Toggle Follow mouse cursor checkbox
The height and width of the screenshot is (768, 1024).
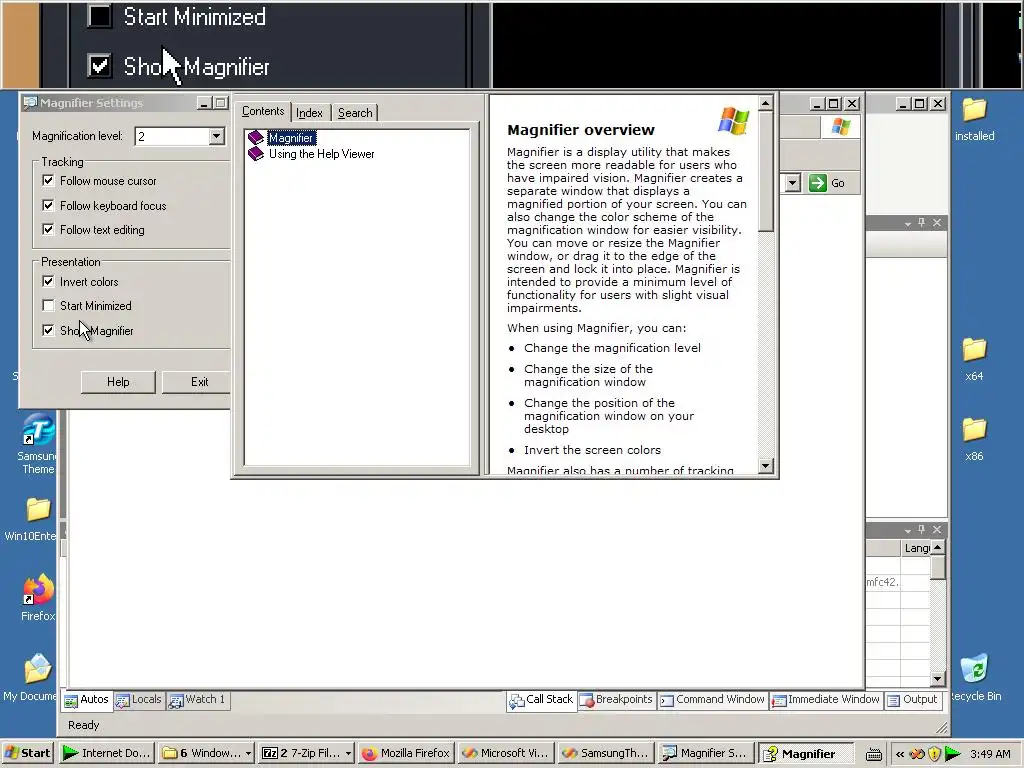[48, 180]
